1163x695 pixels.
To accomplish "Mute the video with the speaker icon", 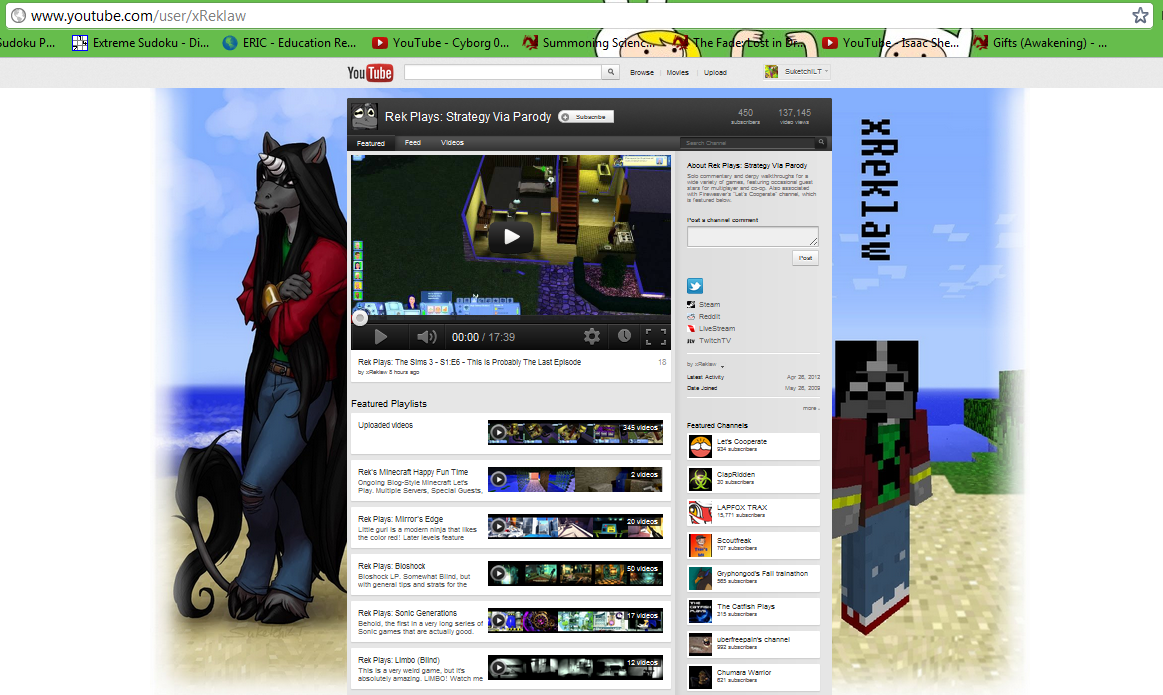I will 426,337.
